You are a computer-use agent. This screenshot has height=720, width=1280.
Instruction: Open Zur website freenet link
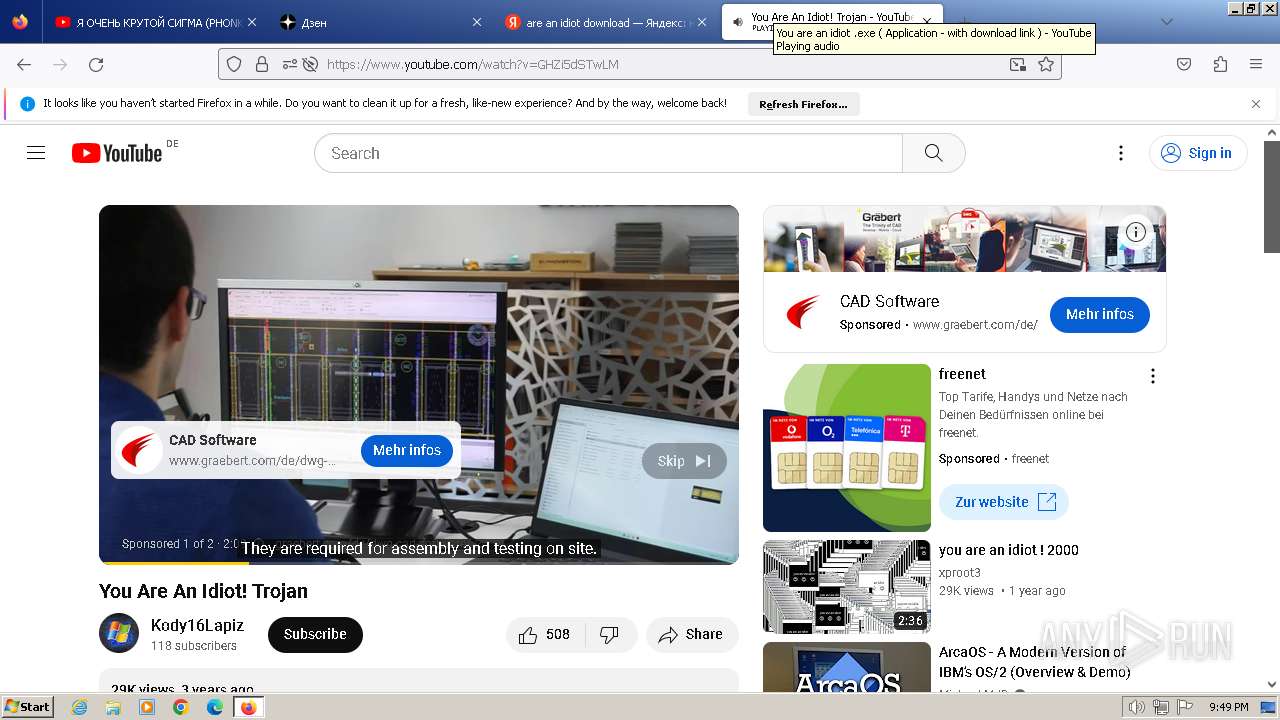pos(1004,502)
